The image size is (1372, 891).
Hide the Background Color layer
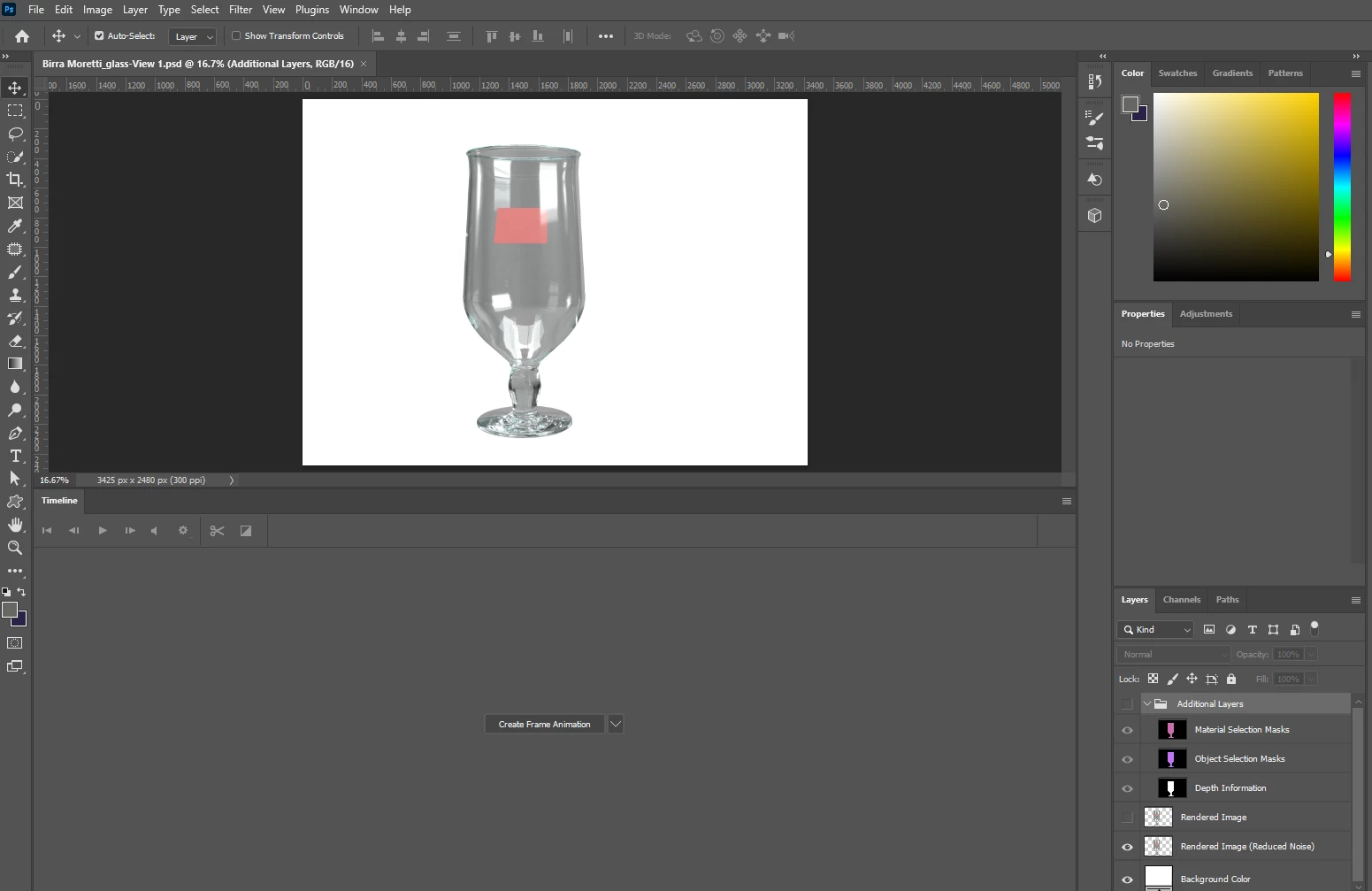coord(1127,879)
